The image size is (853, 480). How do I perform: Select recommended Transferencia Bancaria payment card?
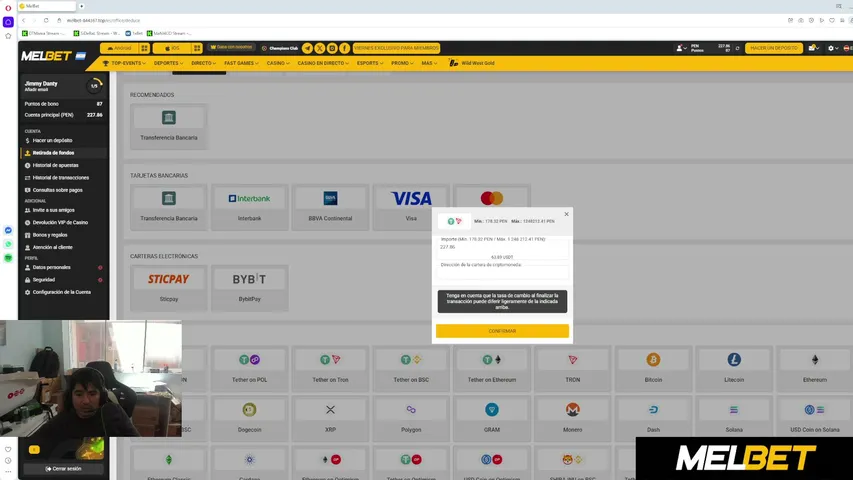169,126
